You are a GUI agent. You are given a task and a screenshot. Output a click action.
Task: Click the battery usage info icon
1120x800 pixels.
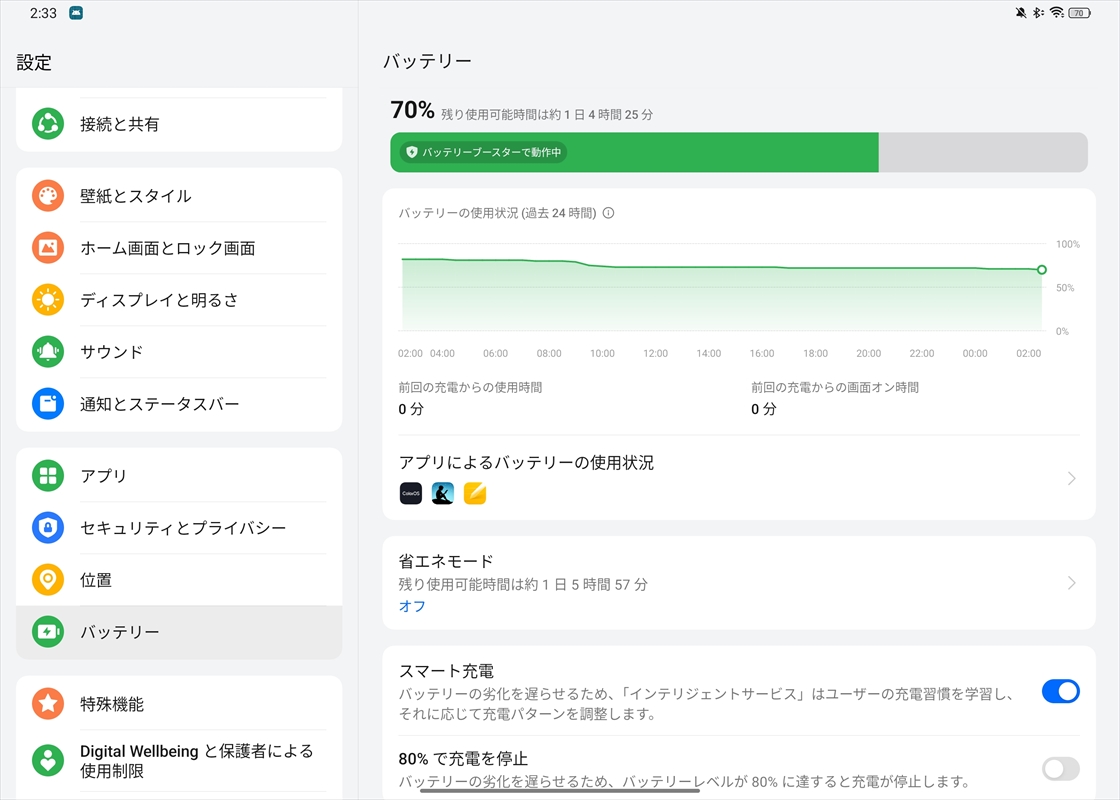coord(609,213)
